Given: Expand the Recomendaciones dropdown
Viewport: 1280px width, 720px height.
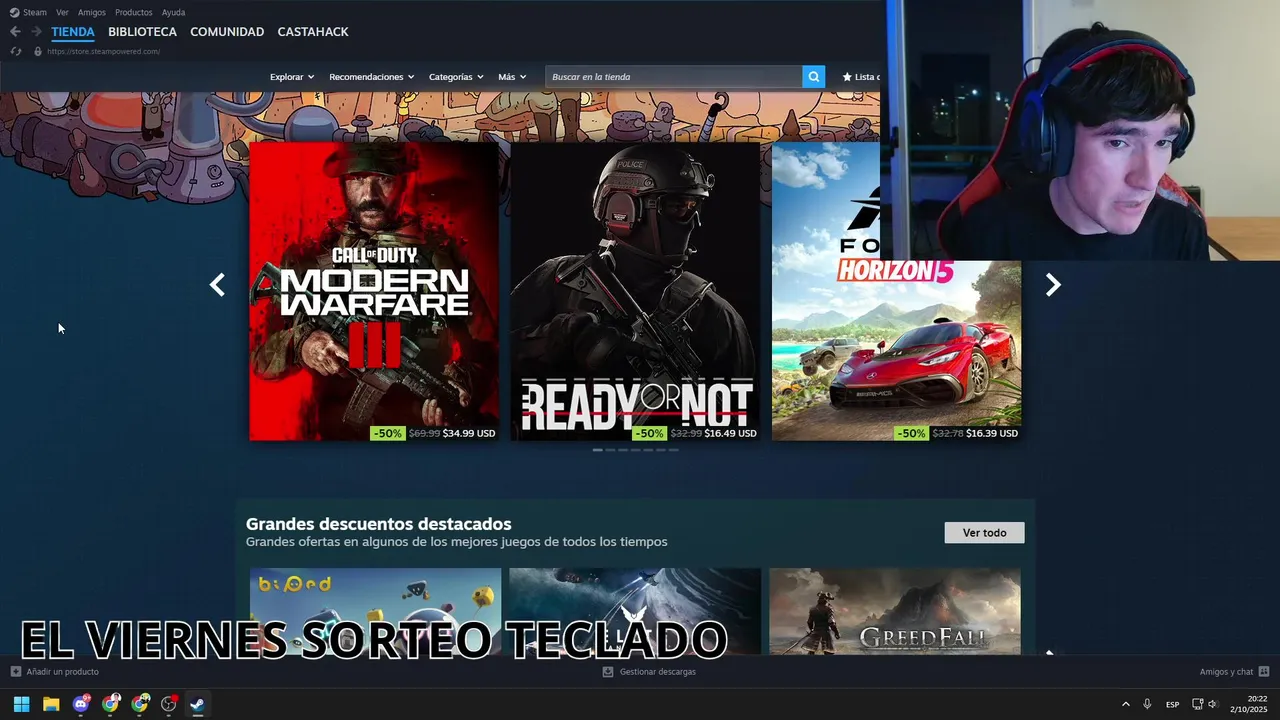Looking at the screenshot, I should click(x=372, y=77).
